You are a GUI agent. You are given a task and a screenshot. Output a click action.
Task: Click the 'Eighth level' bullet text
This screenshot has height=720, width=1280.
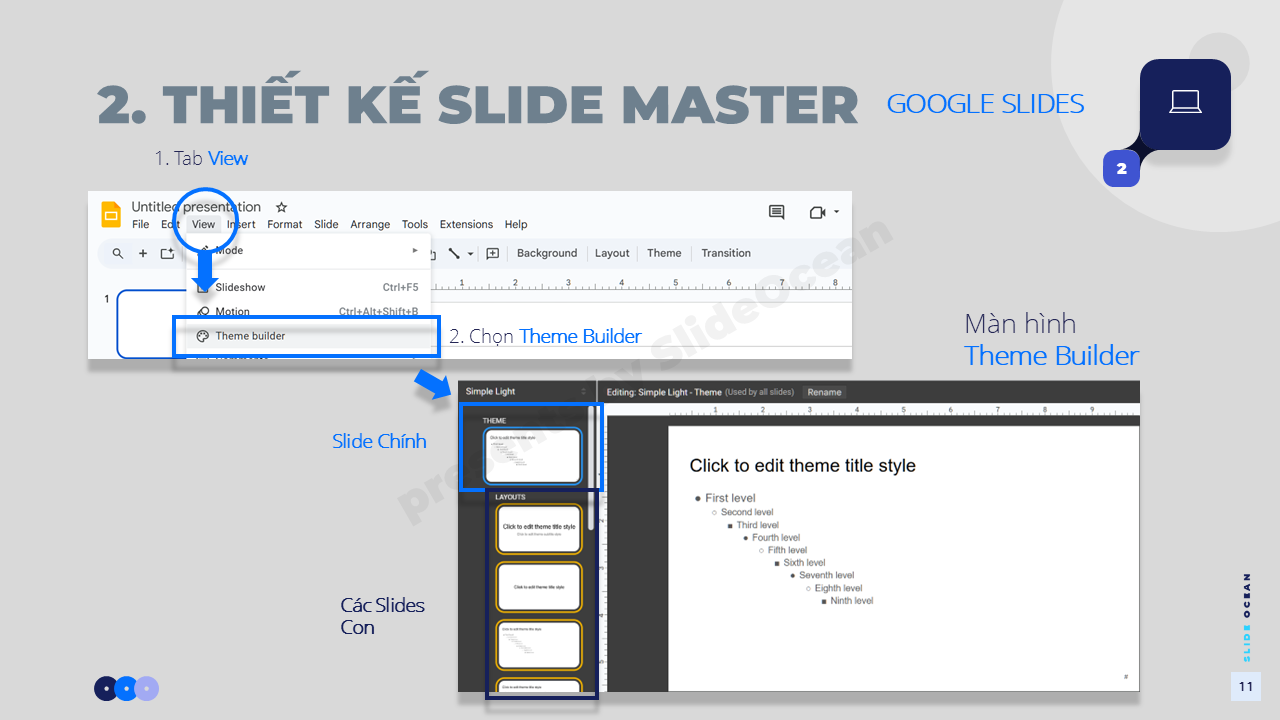pos(838,589)
